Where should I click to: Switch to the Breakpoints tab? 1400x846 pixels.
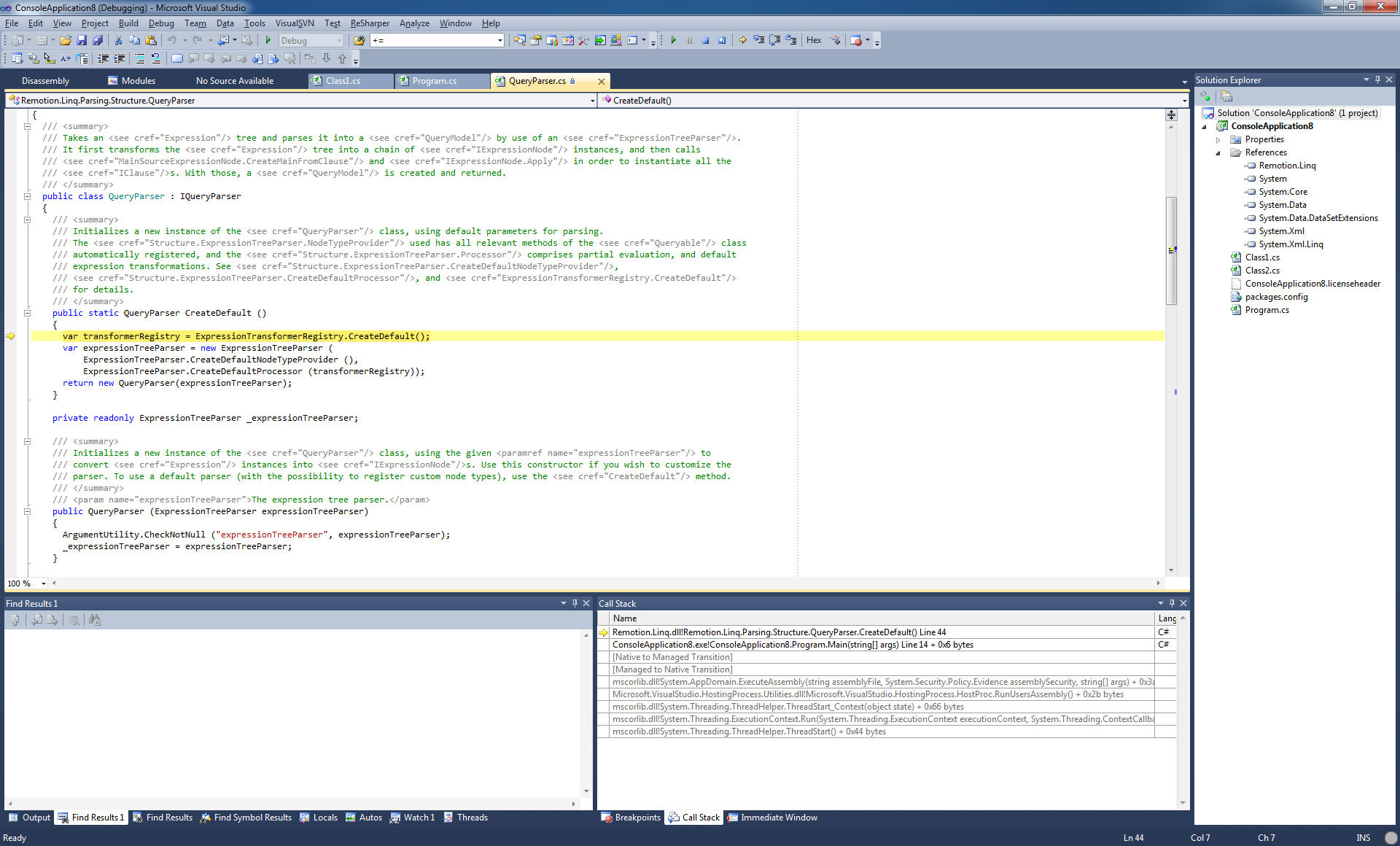click(631, 818)
